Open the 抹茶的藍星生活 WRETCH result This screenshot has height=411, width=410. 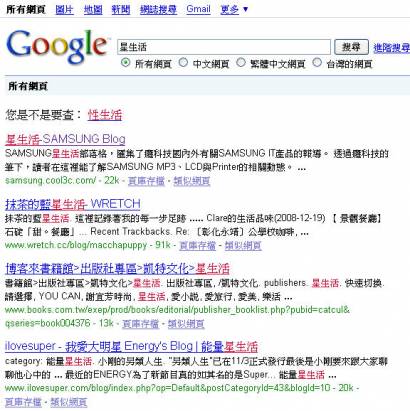click(x=73, y=204)
